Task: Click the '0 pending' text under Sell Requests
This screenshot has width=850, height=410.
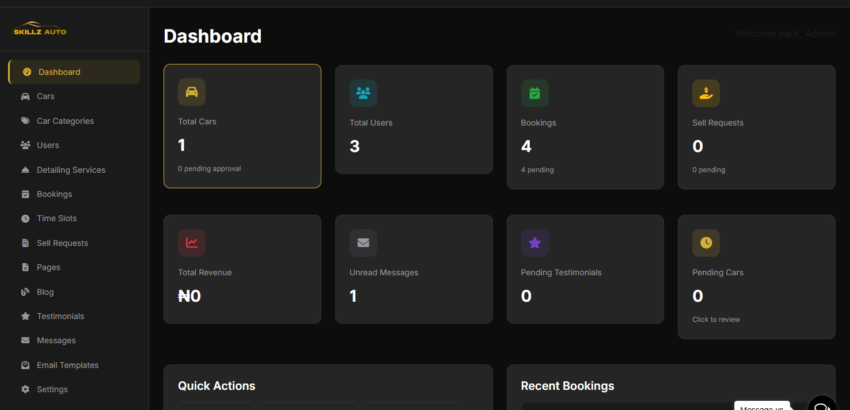Action: pyautogui.click(x=709, y=170)
